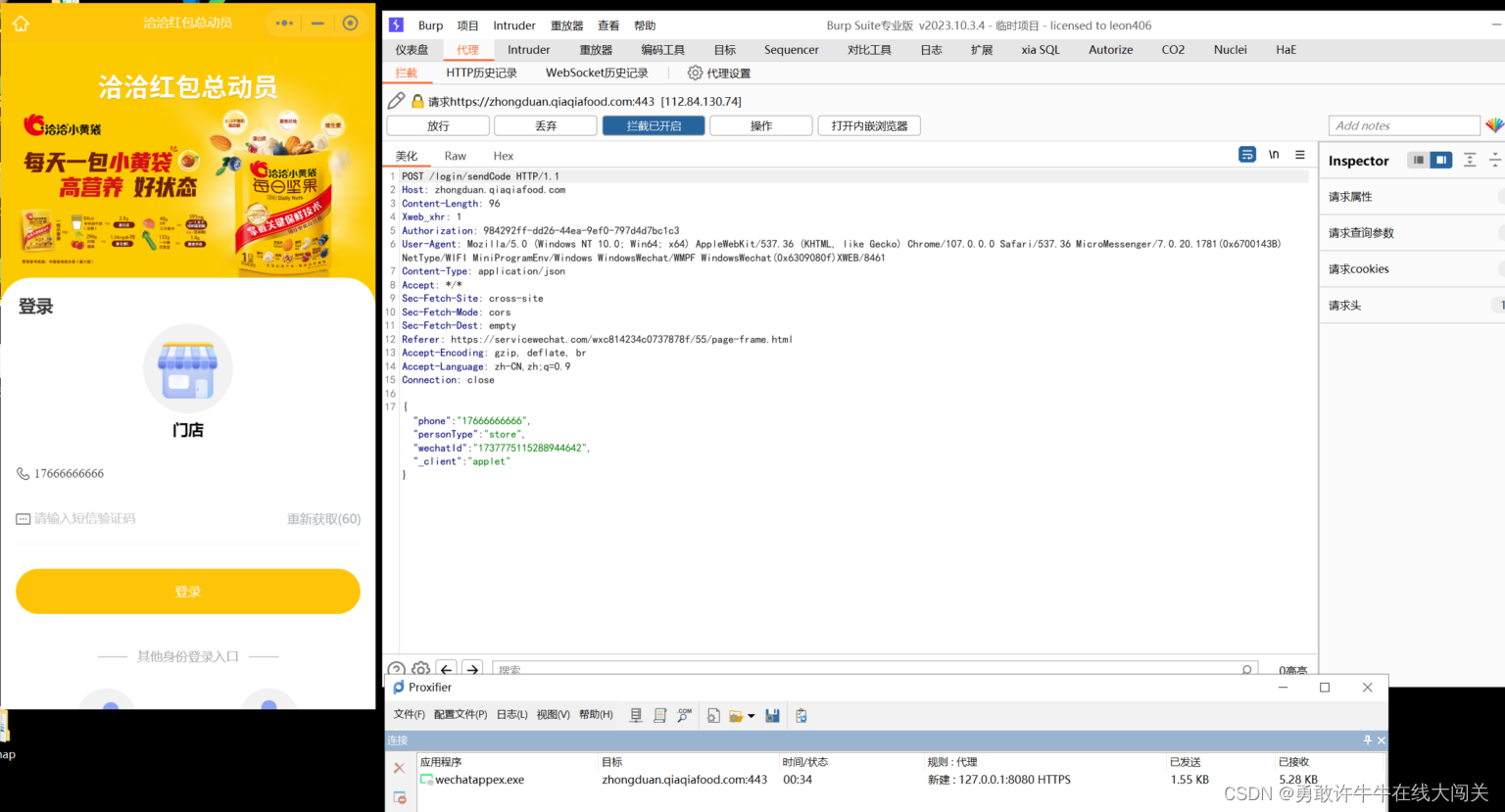This screenshot has width=1505, height=812.
Task: Close the mini-program using the circle capsule icon
Action: (350, 24)
